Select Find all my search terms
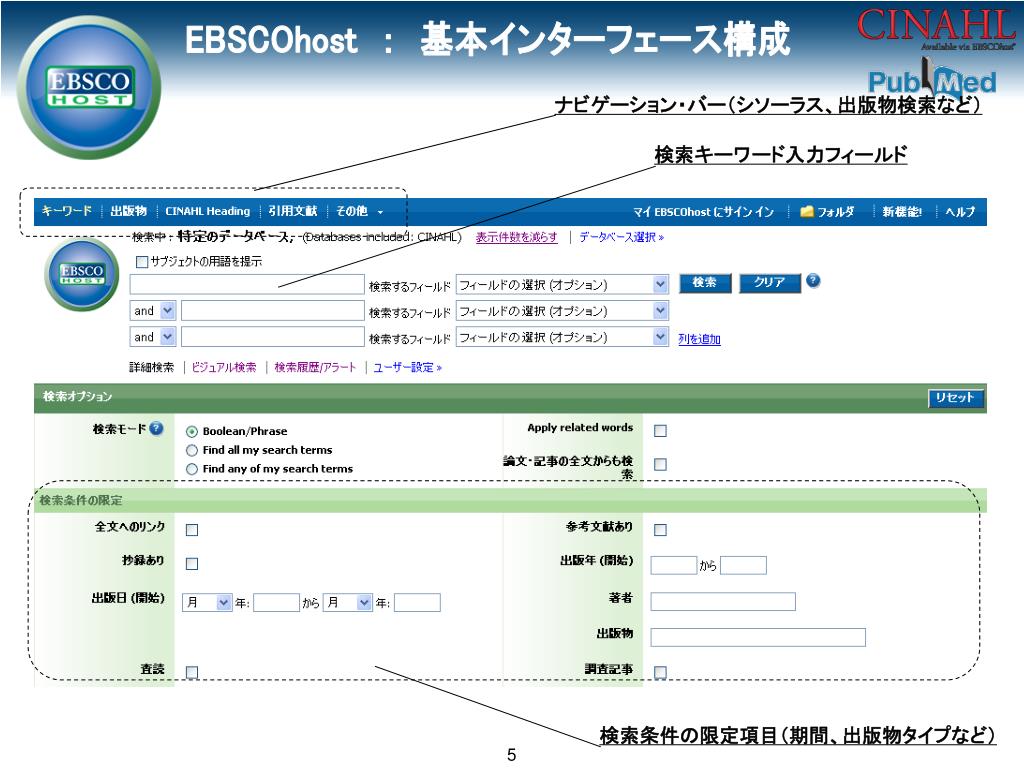 point(191,450)
